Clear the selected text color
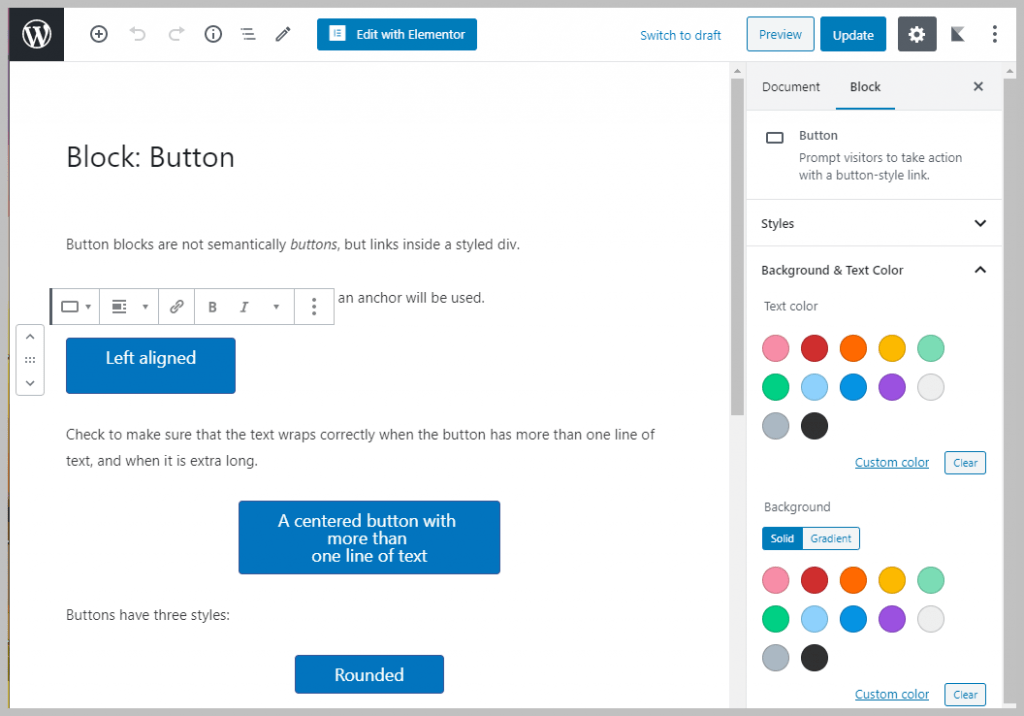 [x=964, y=462]
